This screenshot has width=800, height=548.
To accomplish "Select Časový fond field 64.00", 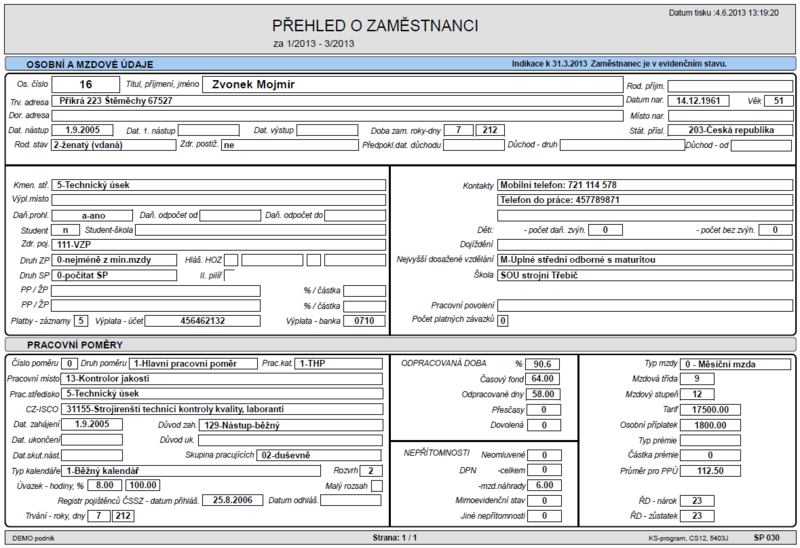I will coord(542,379).
